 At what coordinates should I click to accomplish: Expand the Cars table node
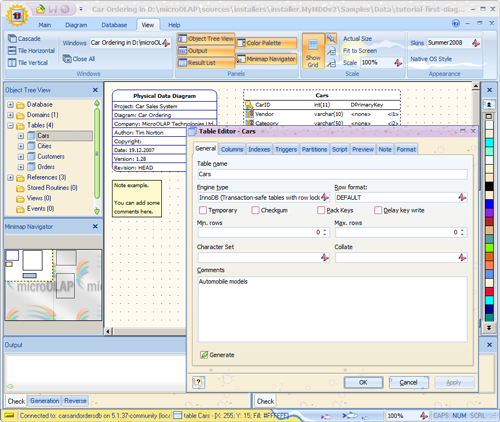(21, 136)
